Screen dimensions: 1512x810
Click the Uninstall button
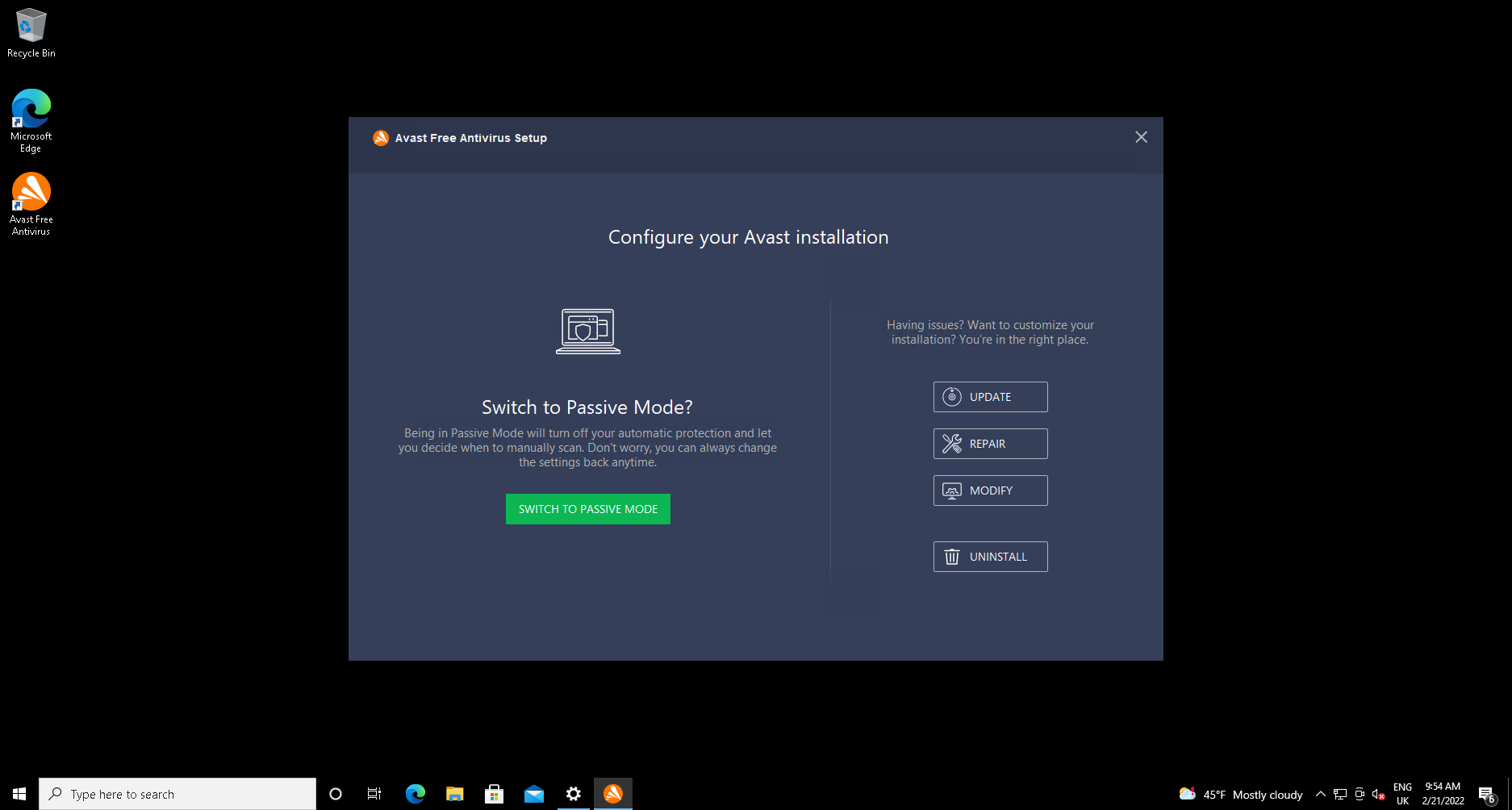(990, 557)
